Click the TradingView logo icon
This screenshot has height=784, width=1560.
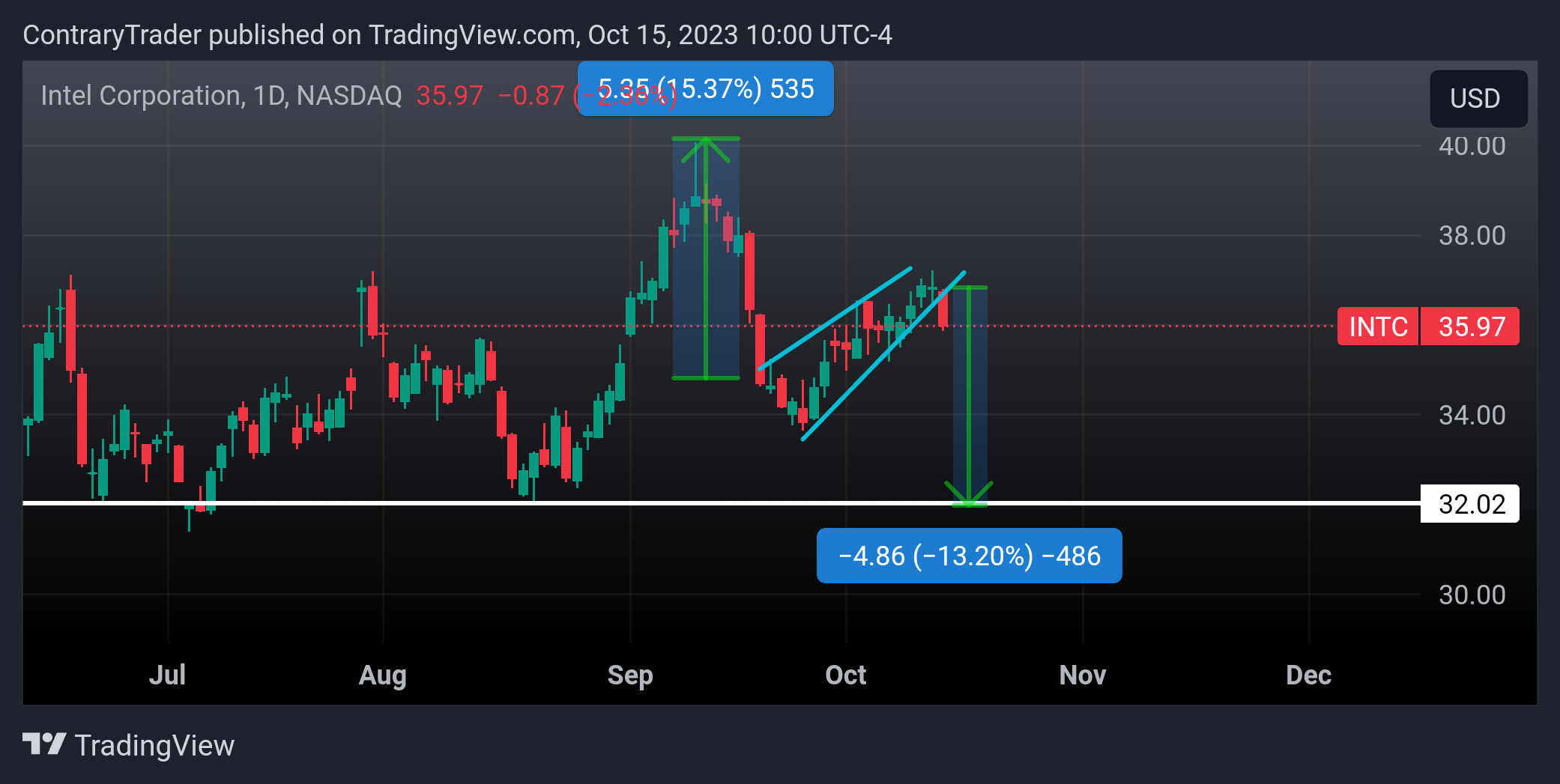tap(44, 744)
